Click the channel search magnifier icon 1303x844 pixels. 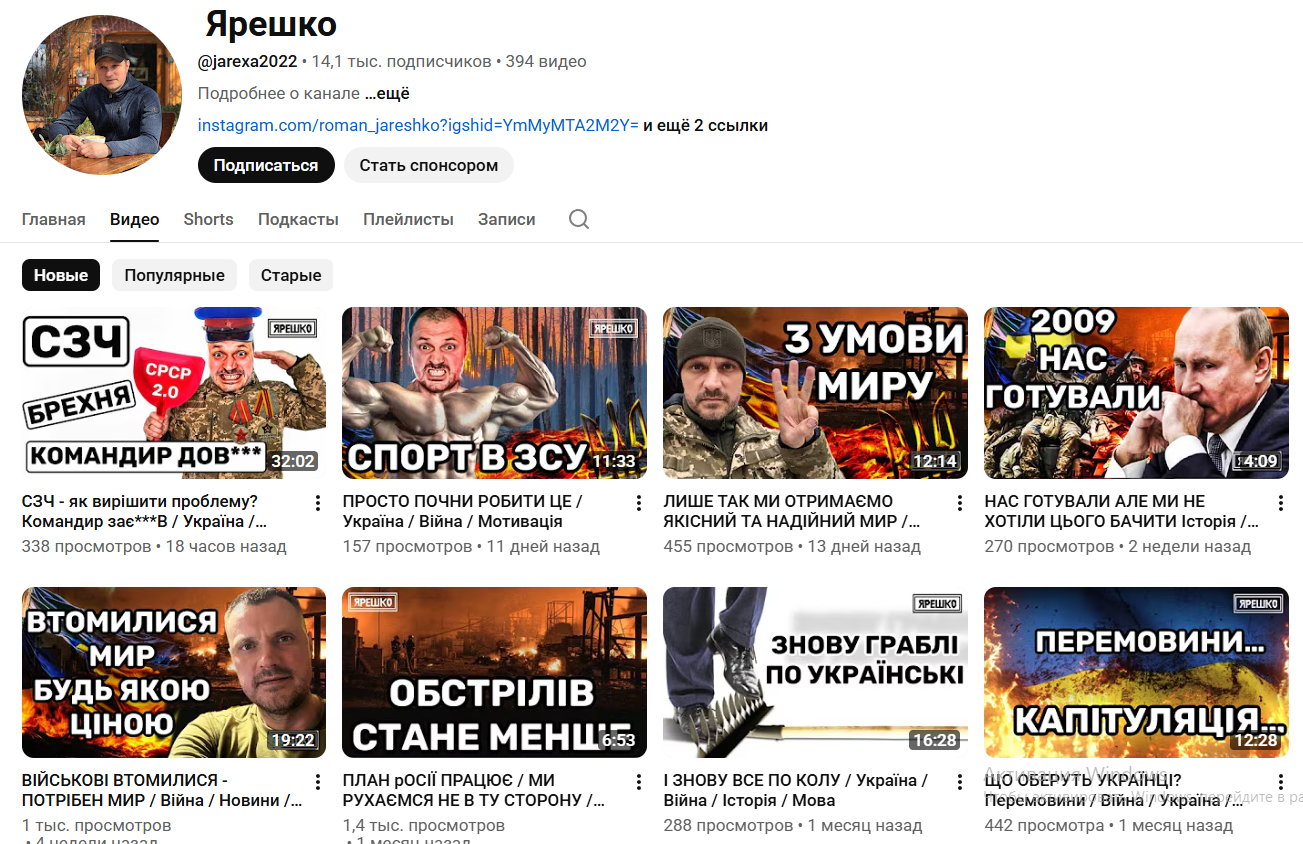579,219
